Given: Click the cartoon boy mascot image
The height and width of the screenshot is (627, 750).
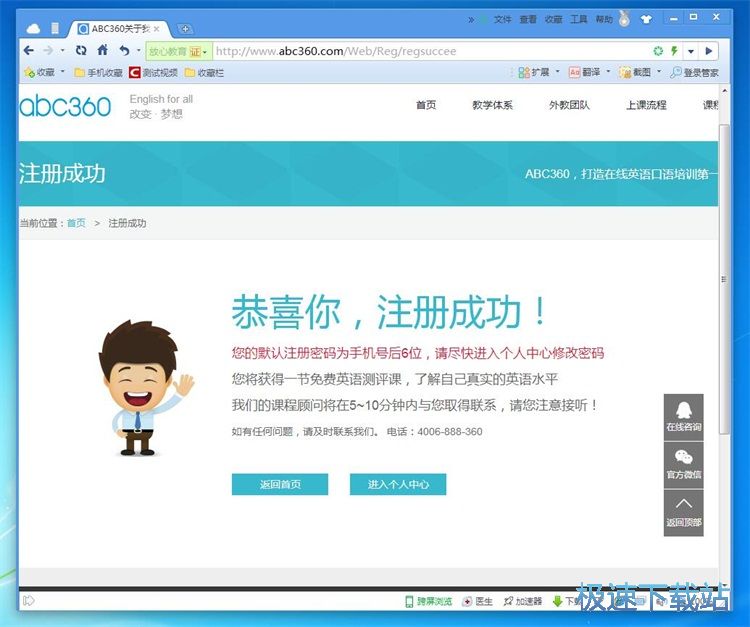Looking at the screenshot, I should 146,387.
